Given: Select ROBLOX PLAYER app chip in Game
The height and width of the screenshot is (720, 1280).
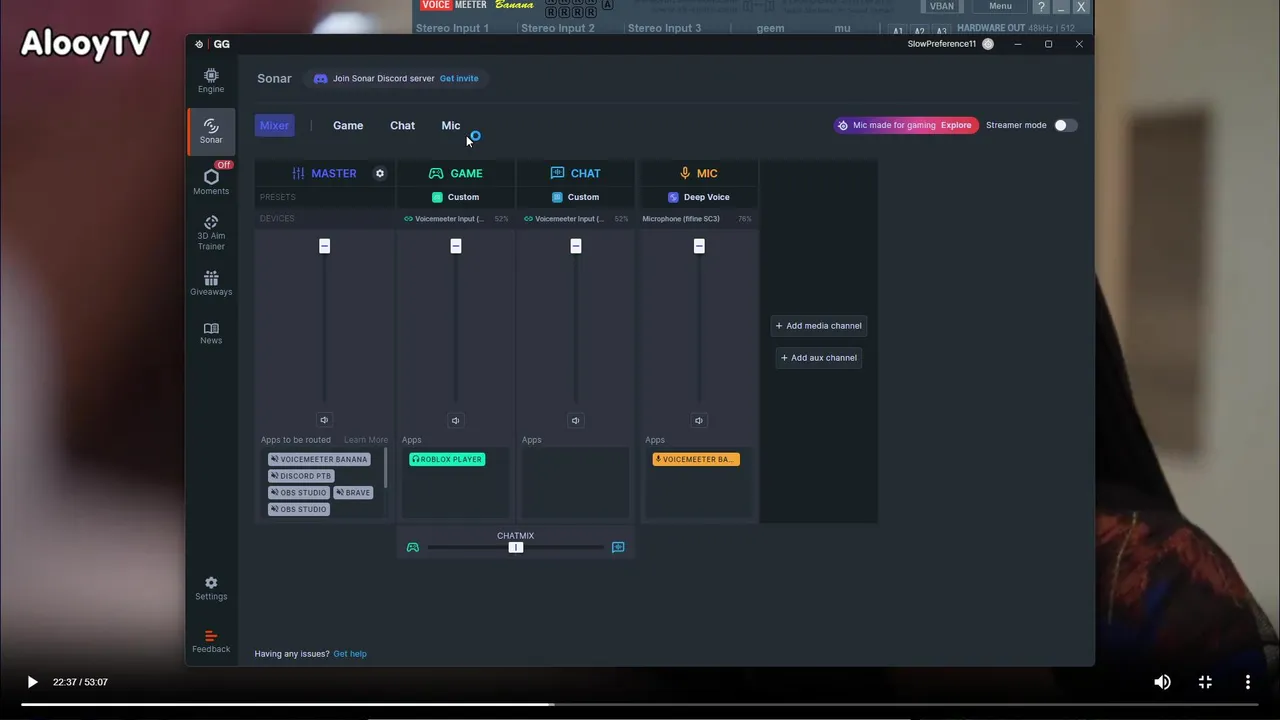Looking at the screenshot, I should click(x=447, y=459).
